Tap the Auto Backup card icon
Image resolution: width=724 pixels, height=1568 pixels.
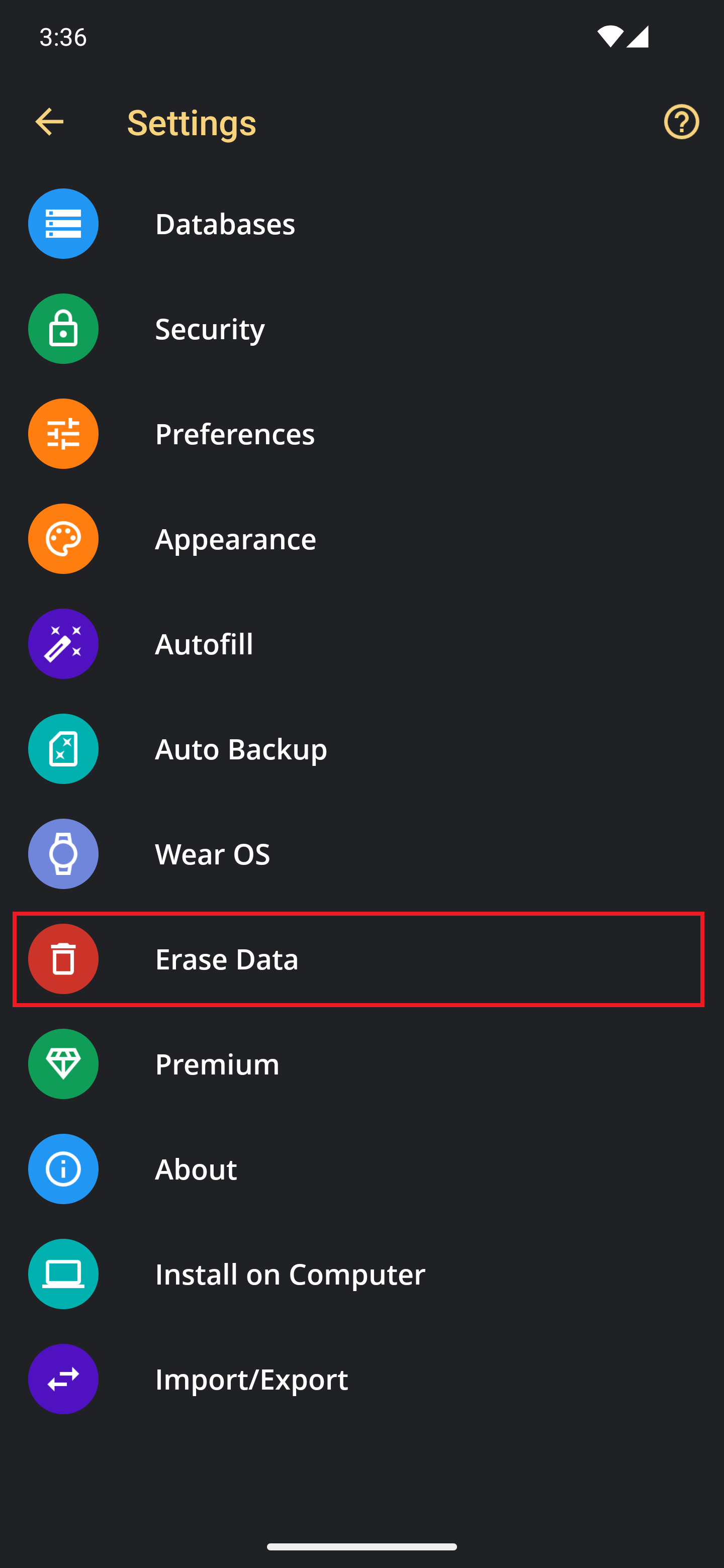[63, 749]
